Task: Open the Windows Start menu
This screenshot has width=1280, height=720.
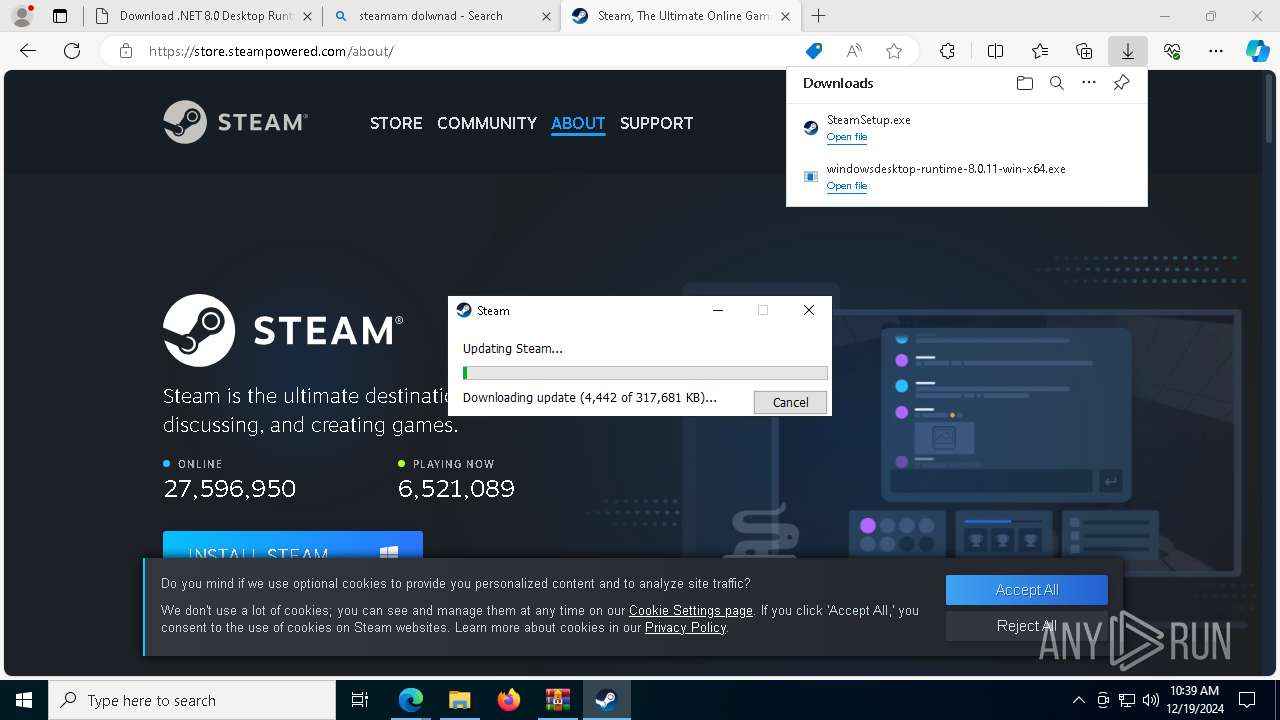Action: click(24, 700)
